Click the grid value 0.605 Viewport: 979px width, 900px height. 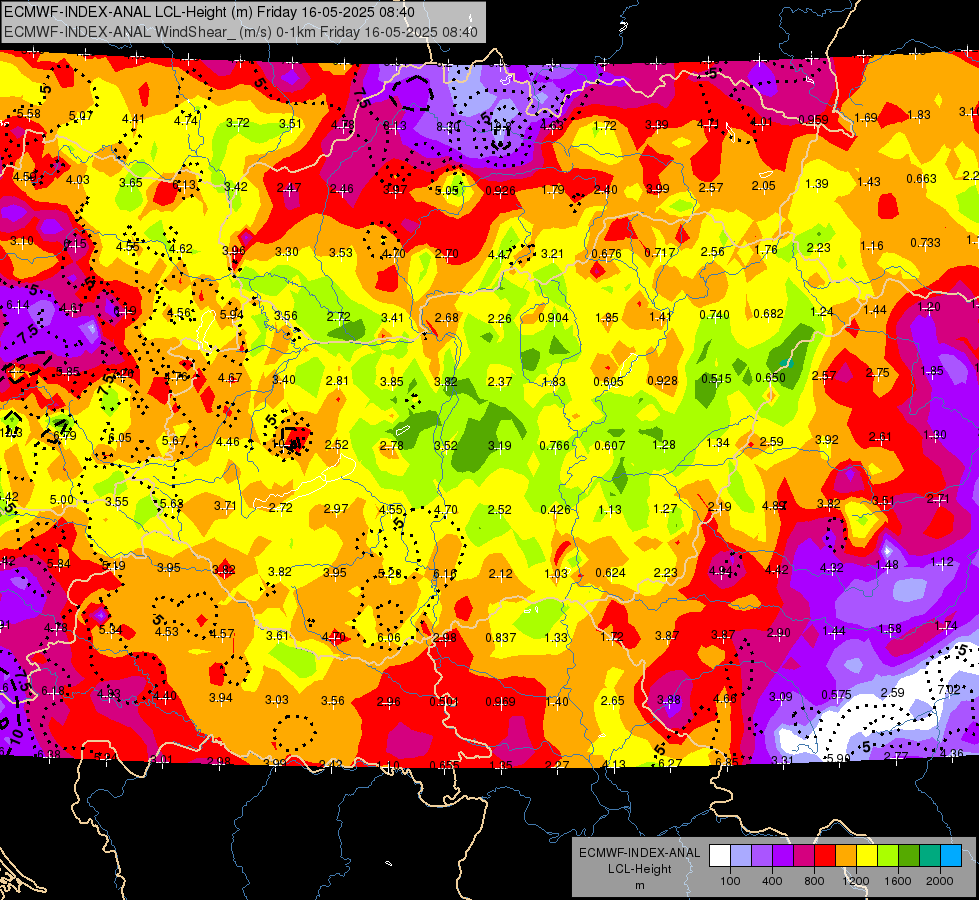(x=608, y=382)
